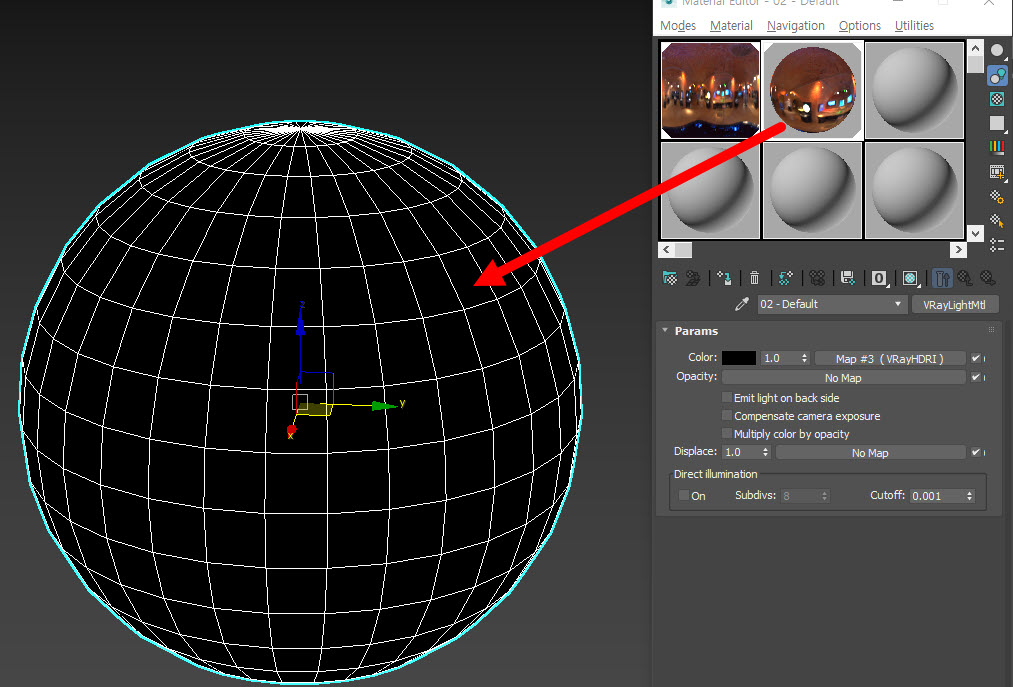Click the Subdivs spinner arrows
Viewport: 1013px width, 687px height.
tap(824, 496)
